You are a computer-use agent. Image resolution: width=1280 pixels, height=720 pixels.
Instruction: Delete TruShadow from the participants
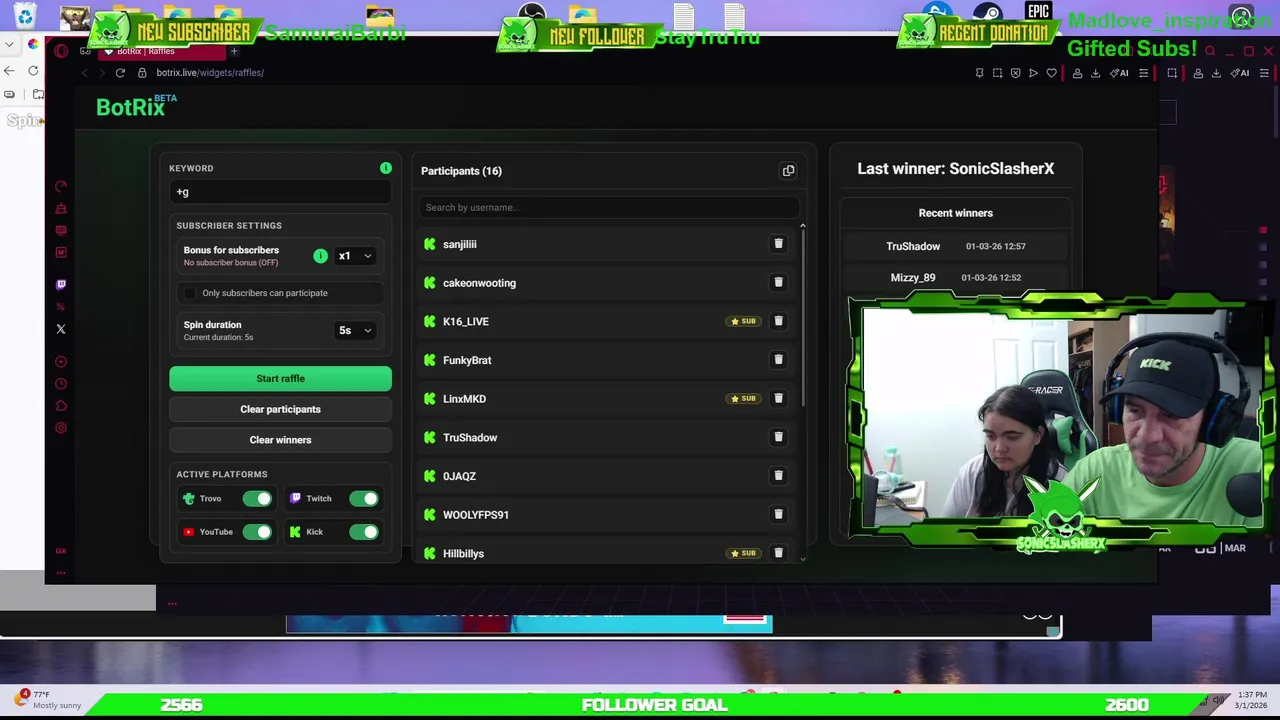[x=778, y=437]
